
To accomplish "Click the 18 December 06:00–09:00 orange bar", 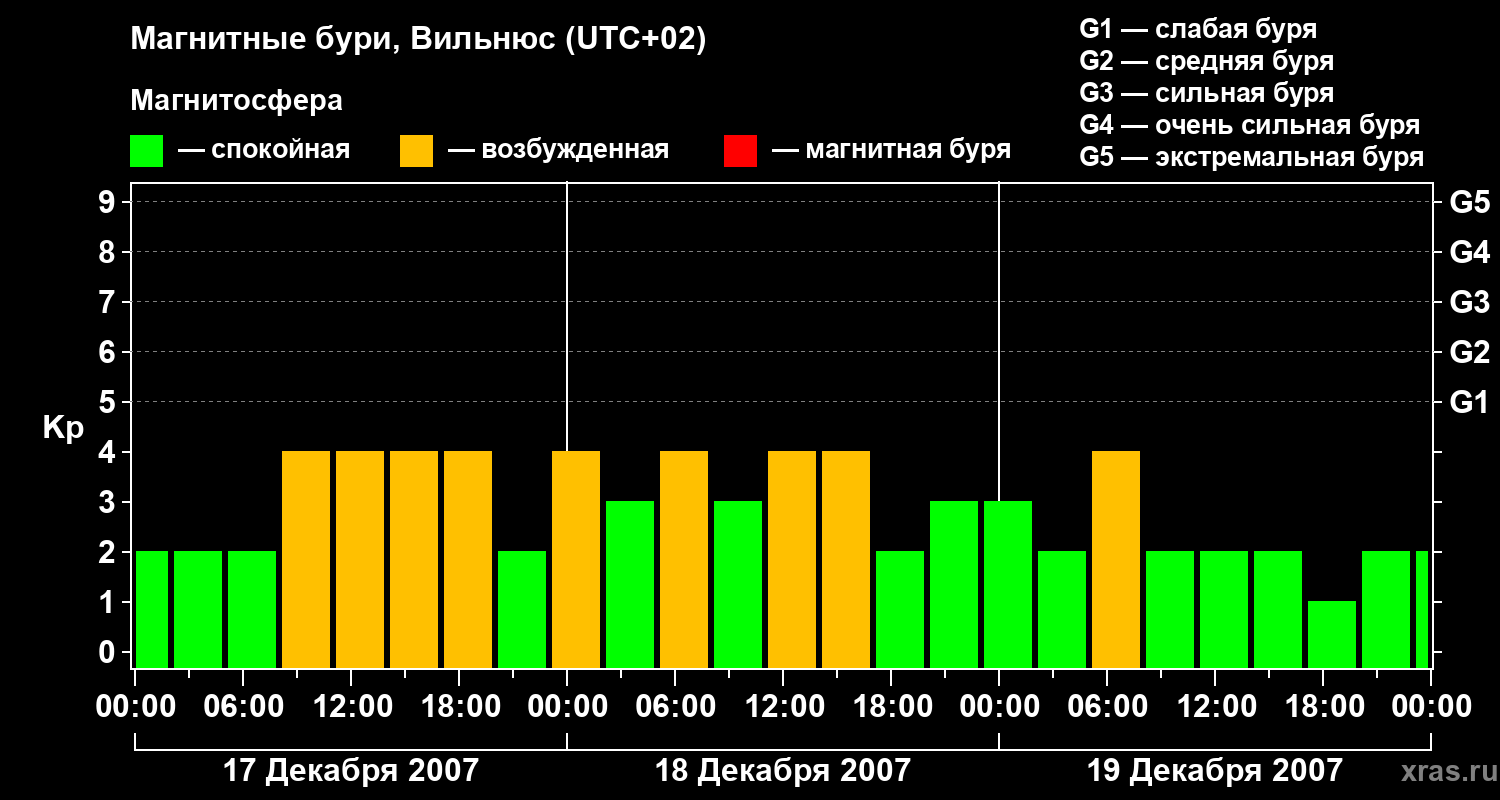I will click(684, 560).
